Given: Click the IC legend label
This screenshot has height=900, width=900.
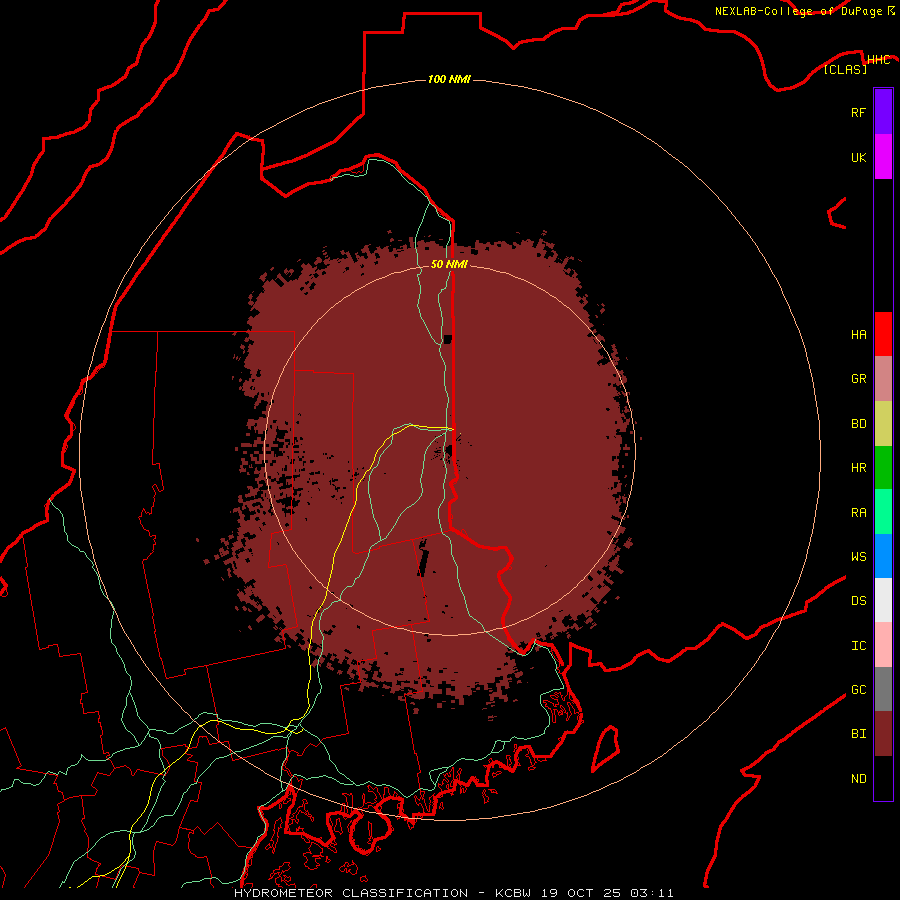Looking at the screenshot, I should [x=858, y=646].
